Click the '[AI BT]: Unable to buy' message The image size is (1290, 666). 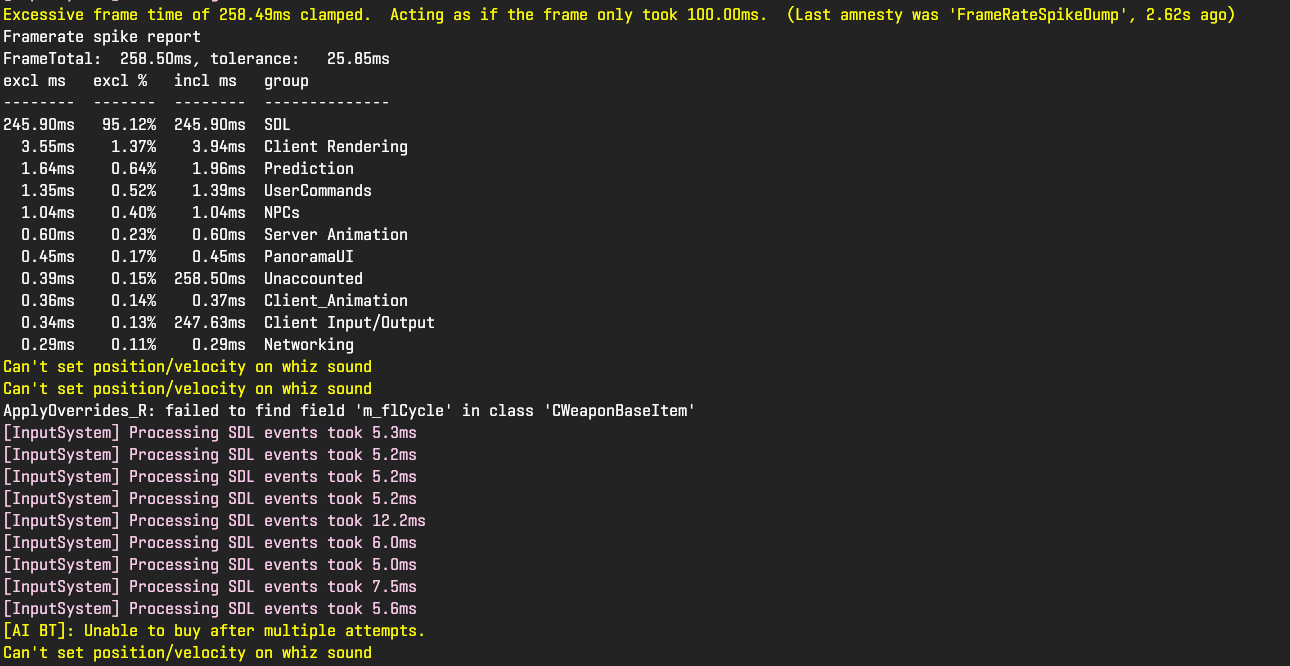(x=214, y=631)
